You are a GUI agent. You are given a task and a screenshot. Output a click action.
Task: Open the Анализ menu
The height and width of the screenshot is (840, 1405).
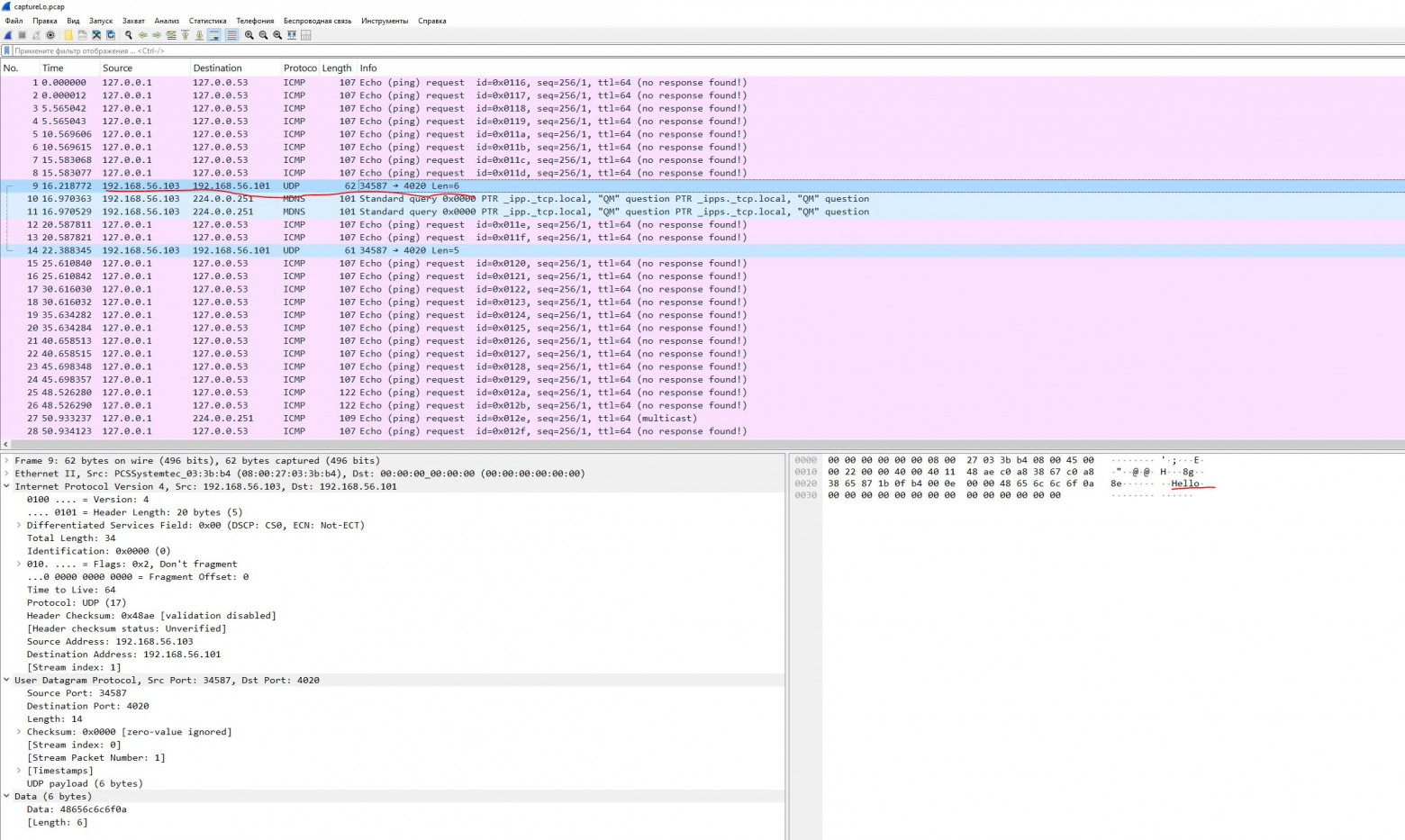click(x=167, y=21)
